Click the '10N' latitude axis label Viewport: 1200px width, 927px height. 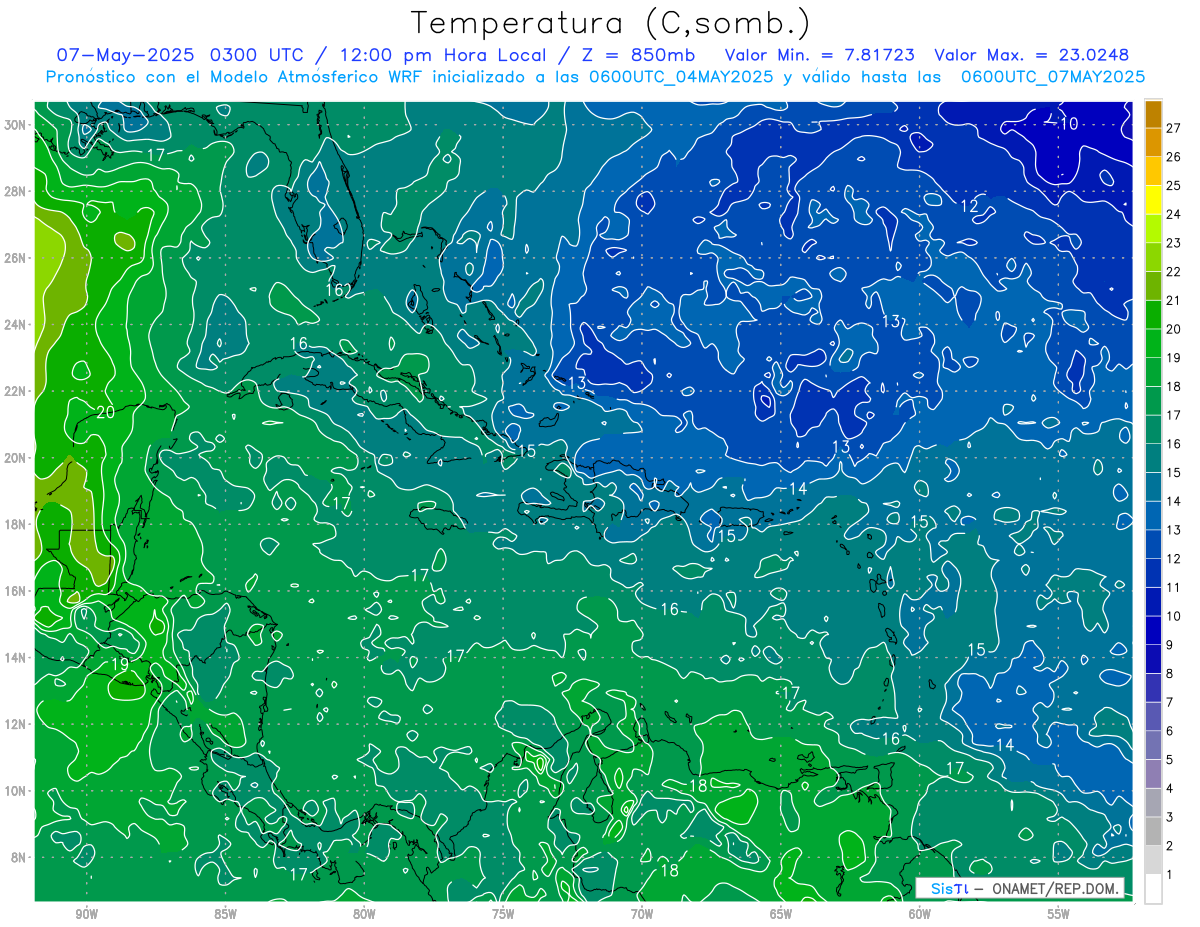tap(15, 791)
